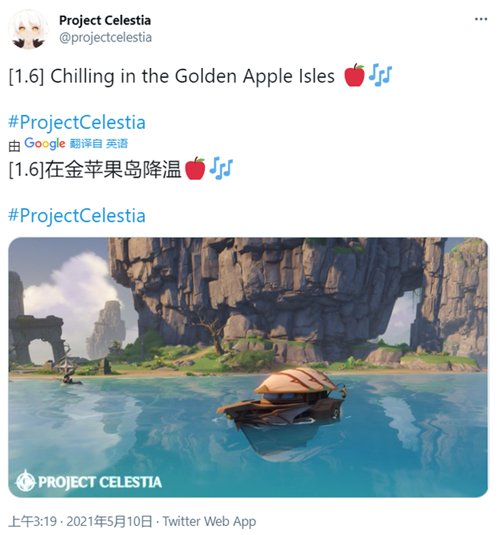
Task: Click the '翻译自 英语' translation link
Action: click(x=99, y=144)
